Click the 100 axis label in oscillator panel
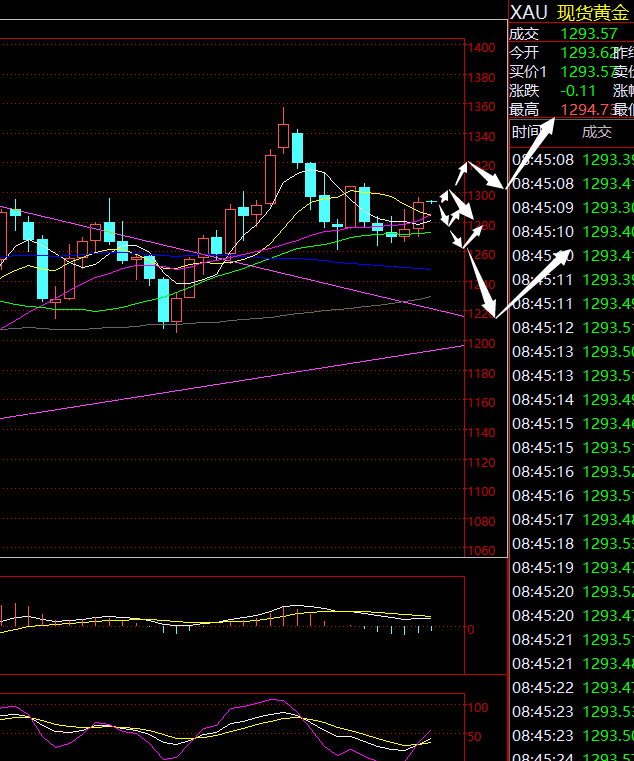Screen dimensions: 634x761 tap(478, 708)
